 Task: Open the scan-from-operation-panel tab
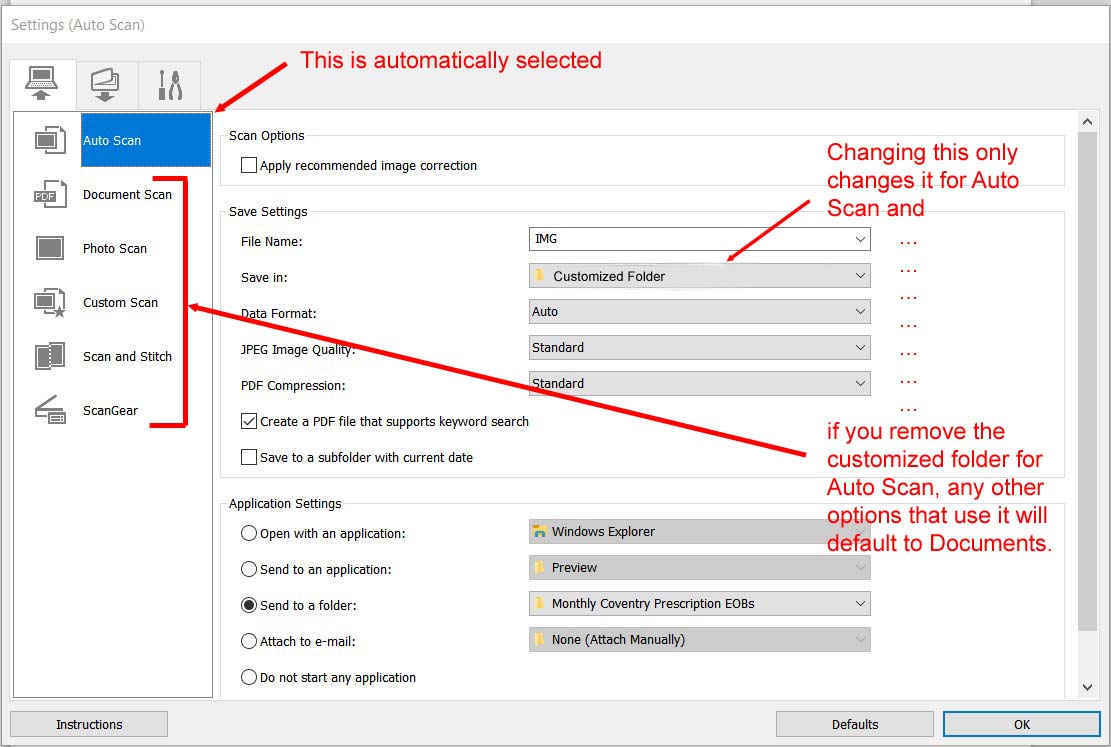(105, 84)
